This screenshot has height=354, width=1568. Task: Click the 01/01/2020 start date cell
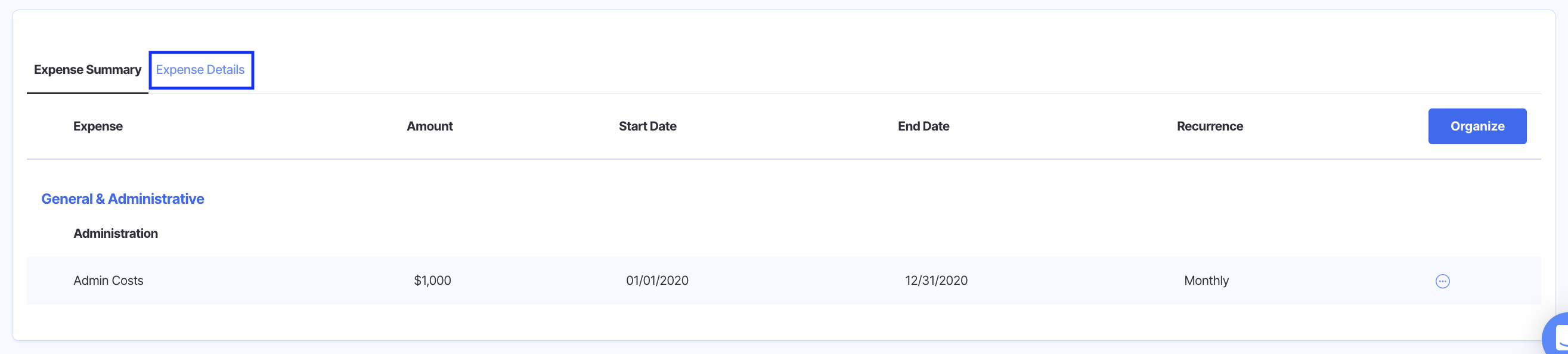(x=657, y=281)
